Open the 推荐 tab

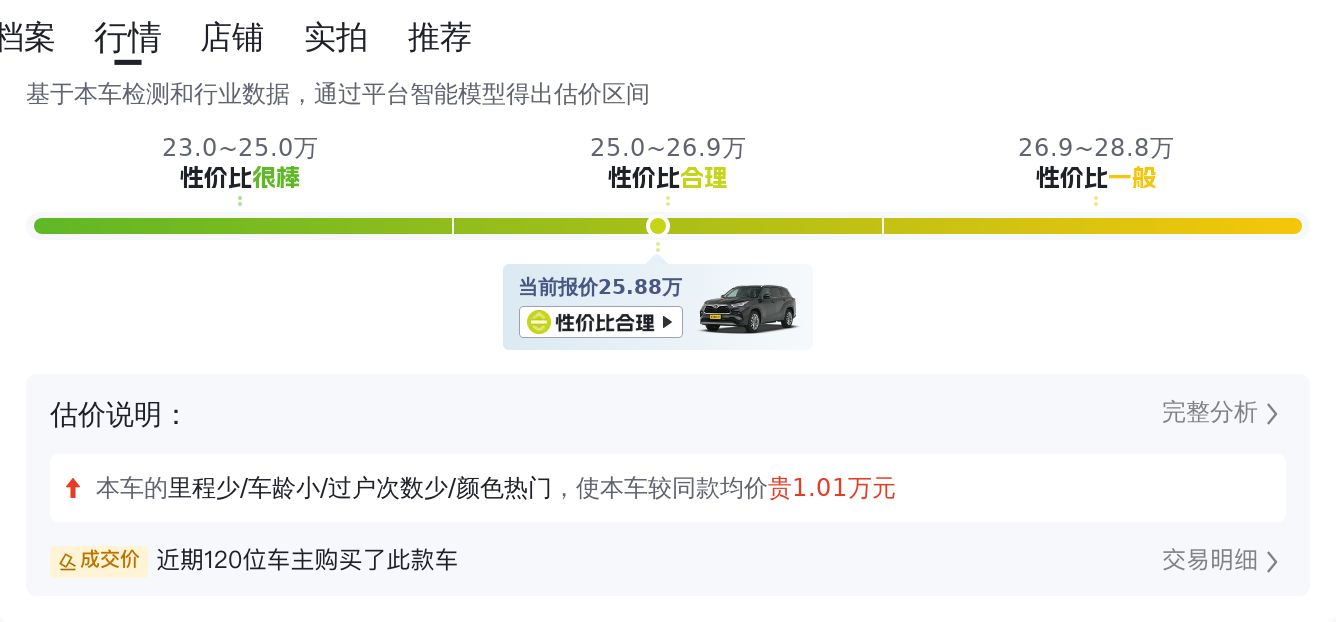440,38
